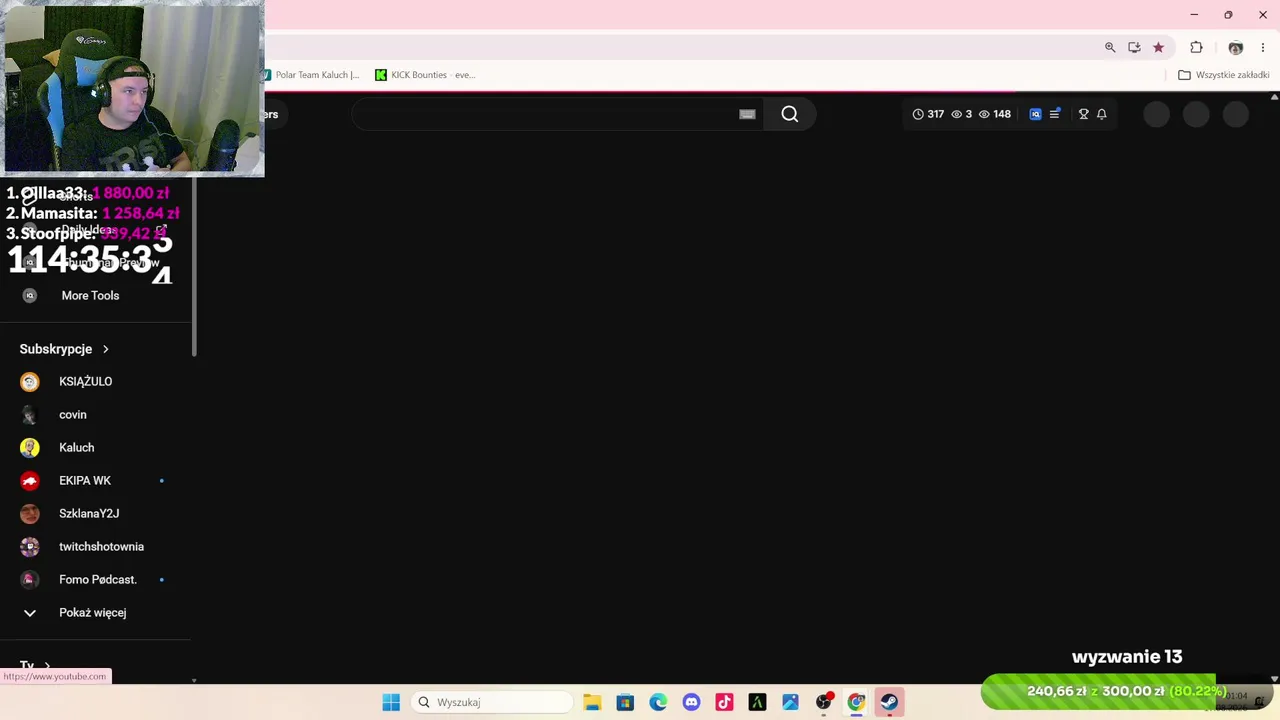
Task: Click KSIĄŻULO channel avatar
Action: pos(30,381)
